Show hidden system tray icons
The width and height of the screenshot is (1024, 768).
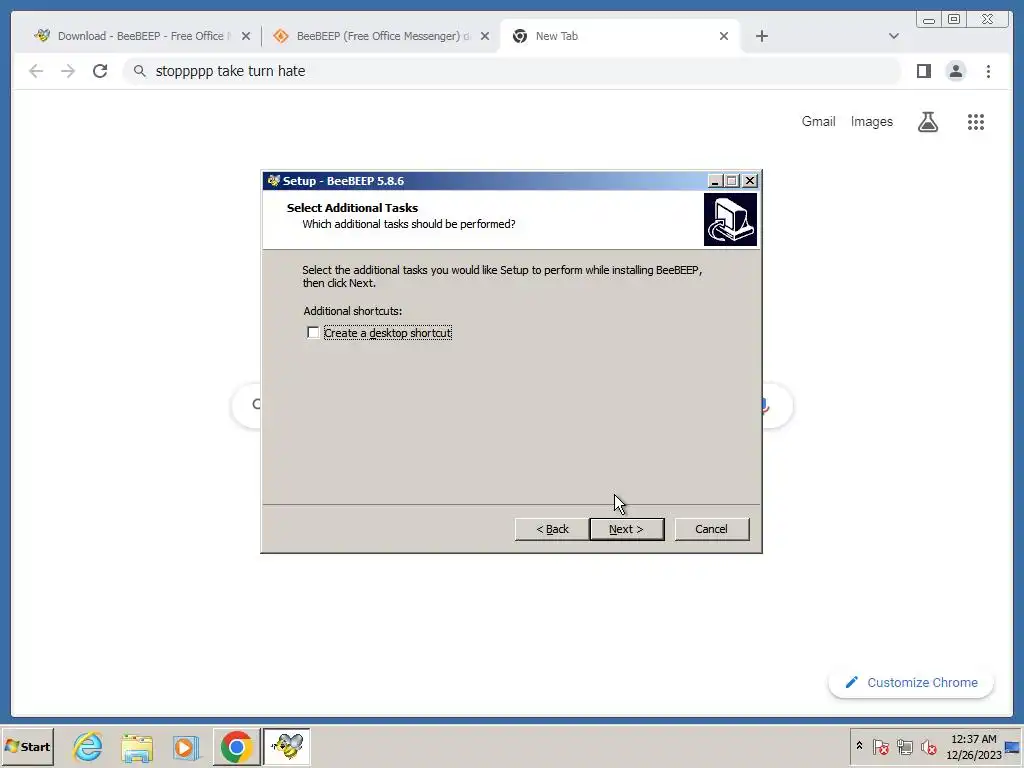(x=859, y=746)
